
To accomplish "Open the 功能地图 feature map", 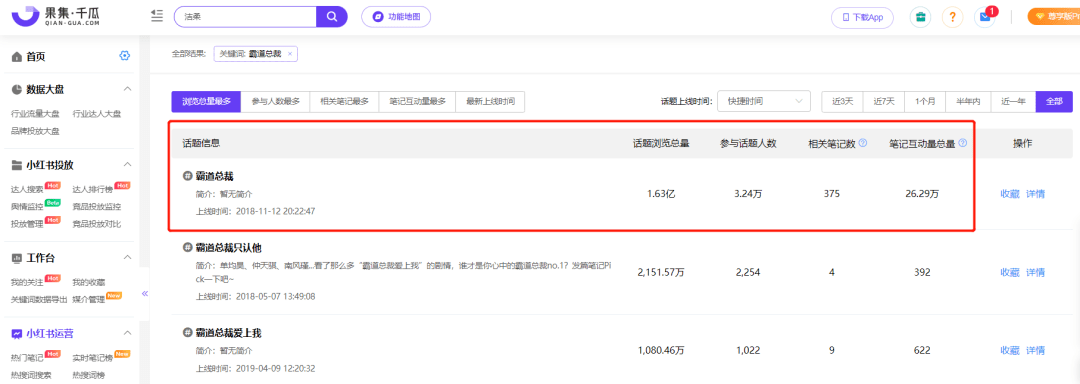I will [396, 17].
